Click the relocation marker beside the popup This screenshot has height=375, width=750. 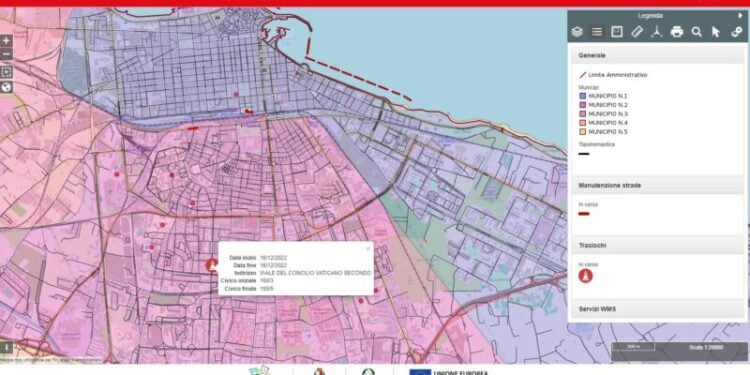(211, 265)
